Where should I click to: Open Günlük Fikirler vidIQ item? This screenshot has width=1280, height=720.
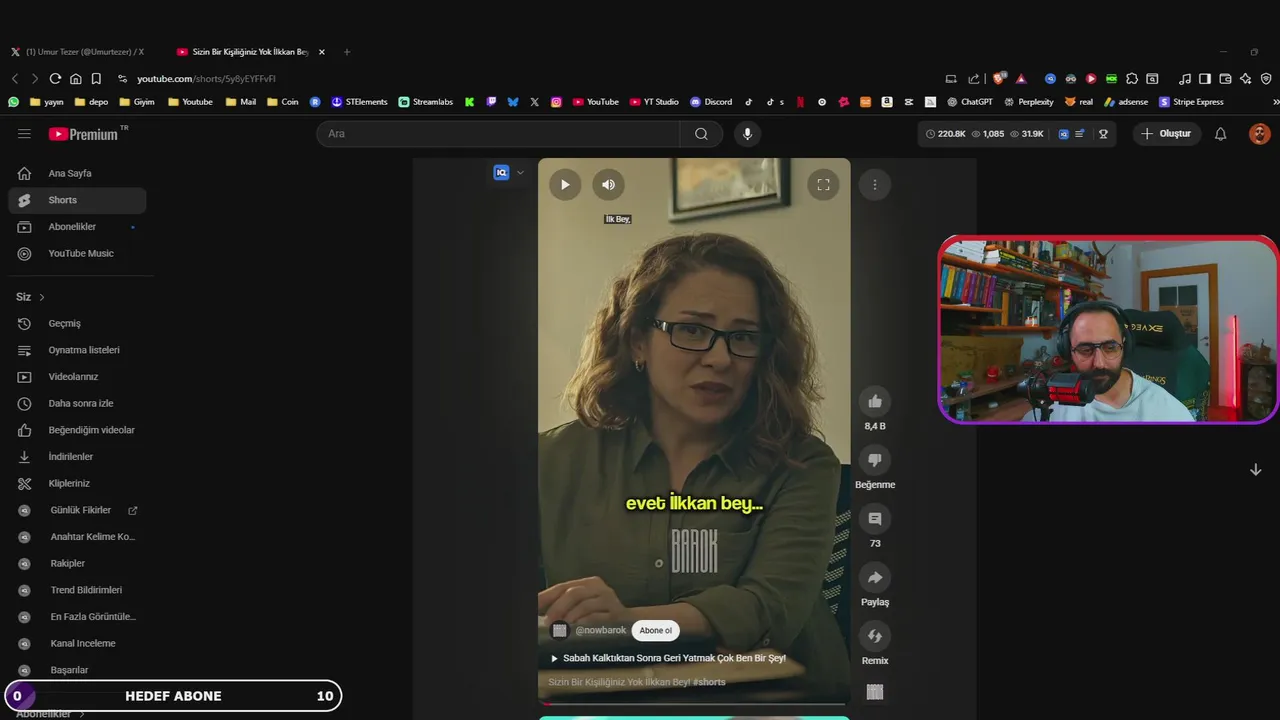pyautogui.click(x=77, y=510)
